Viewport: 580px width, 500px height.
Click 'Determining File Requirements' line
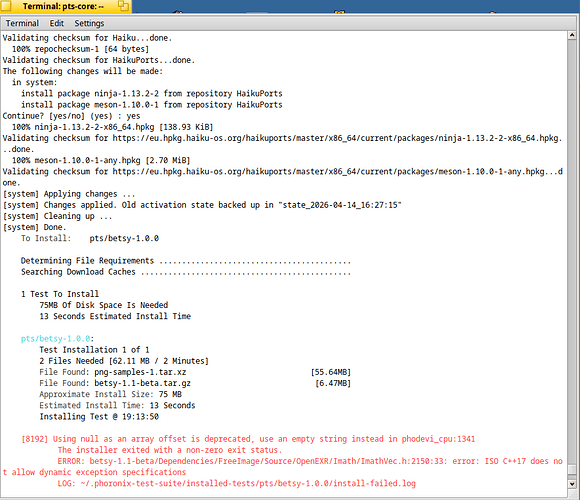pyautogui.click(x=186, y=261)
